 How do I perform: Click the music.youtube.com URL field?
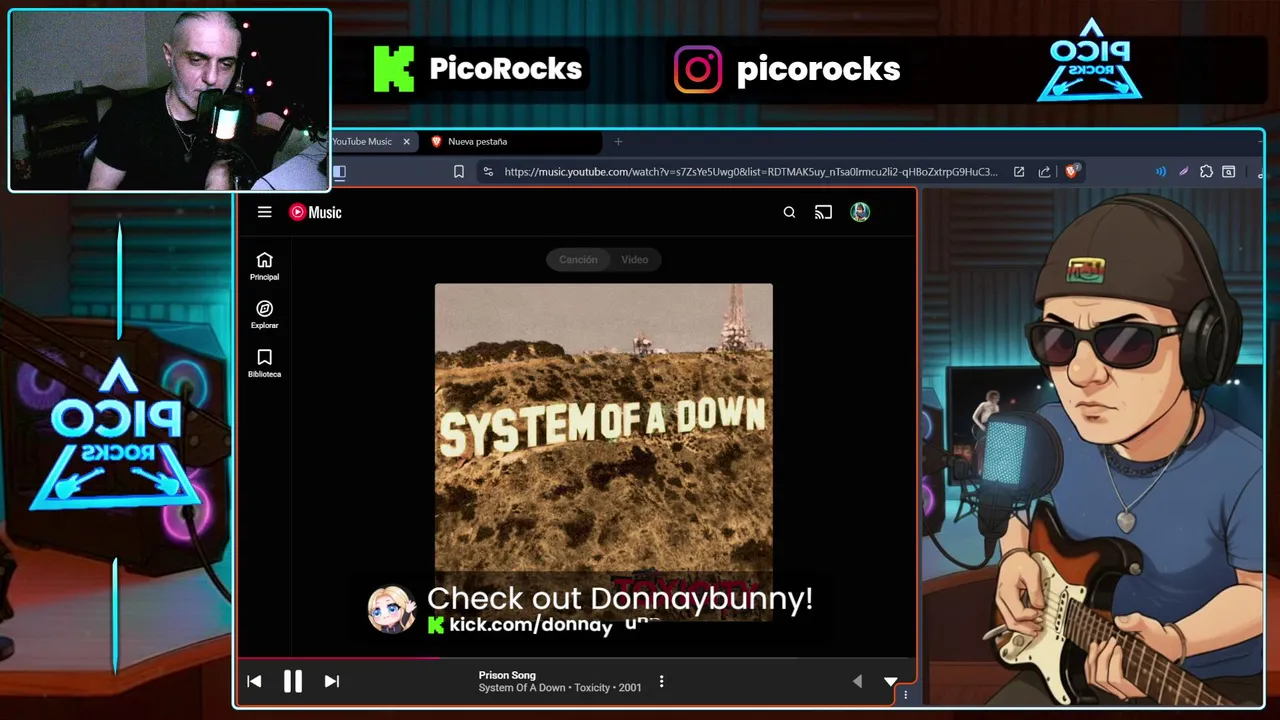pos(751,172)
